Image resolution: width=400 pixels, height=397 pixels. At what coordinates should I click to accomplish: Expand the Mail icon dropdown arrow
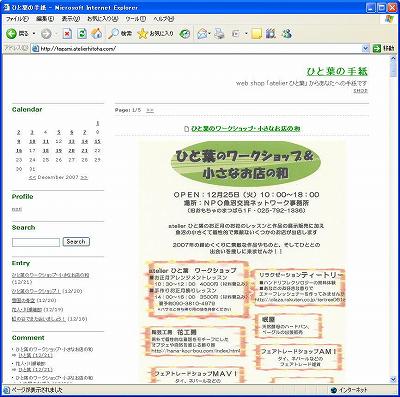(x=209, y=34)
